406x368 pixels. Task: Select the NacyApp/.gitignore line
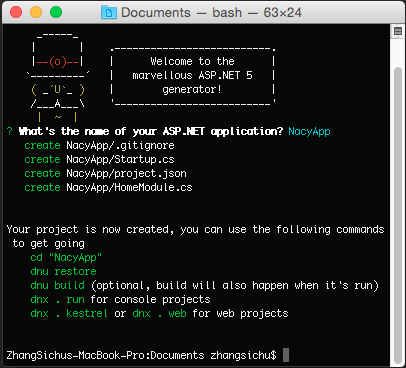pyautogui.click(x=99, y=145)
